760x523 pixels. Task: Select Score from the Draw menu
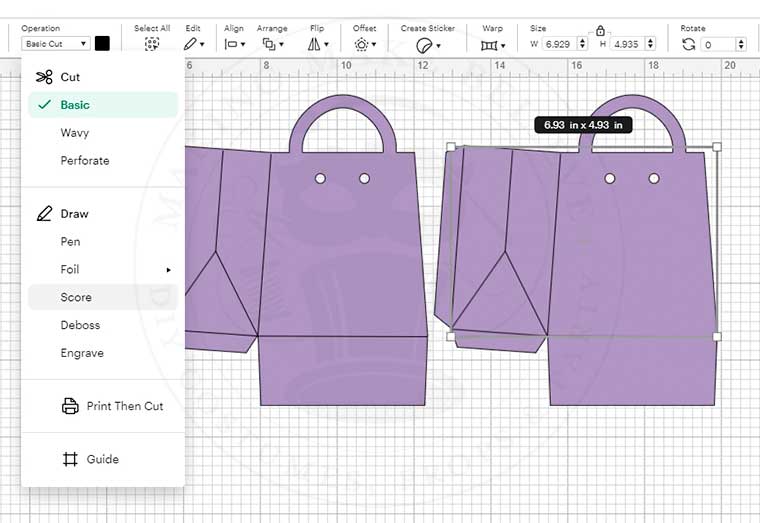(76, 297)
